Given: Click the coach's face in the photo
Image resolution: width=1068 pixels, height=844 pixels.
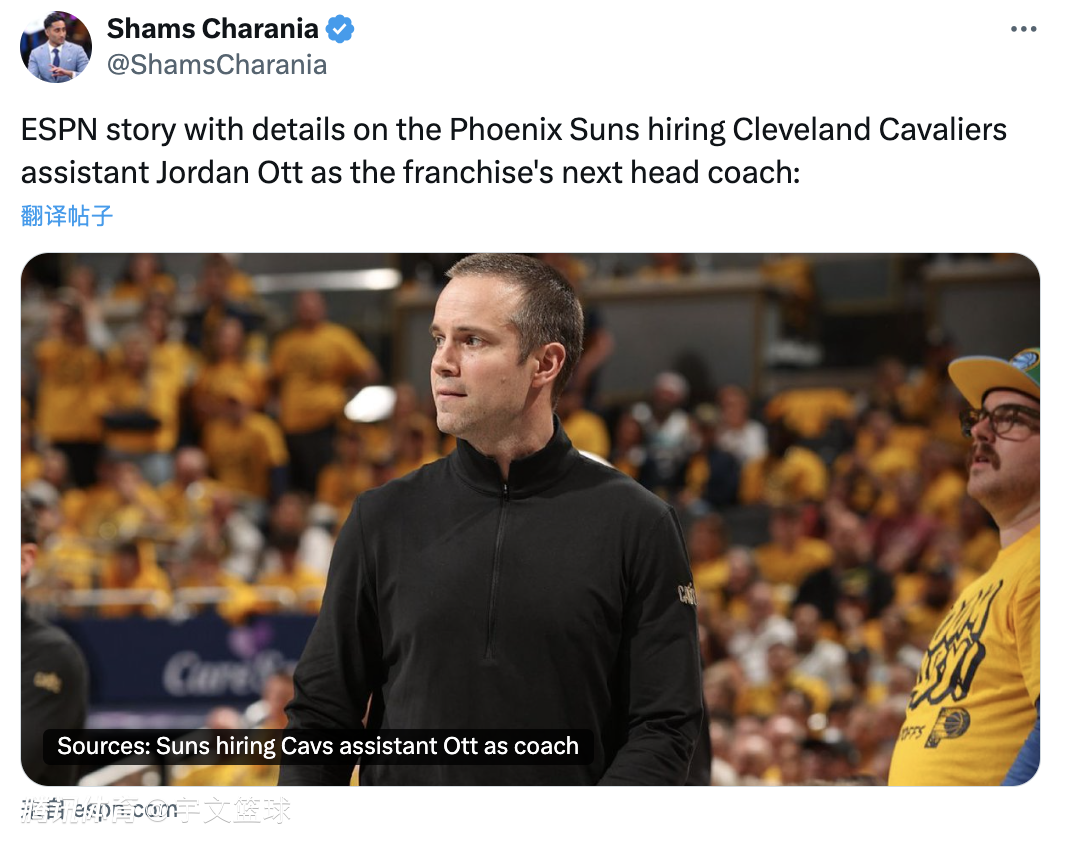Looking at the screenshot, I should coord(480,360).
